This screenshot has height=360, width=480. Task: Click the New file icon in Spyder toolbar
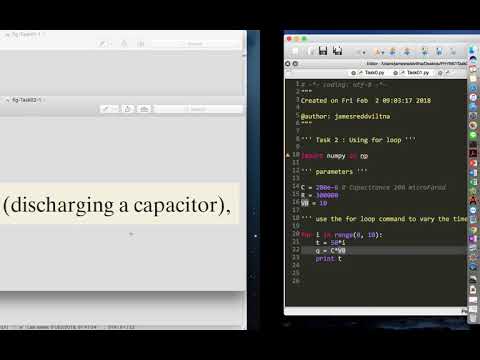click(x=295, y=51)
